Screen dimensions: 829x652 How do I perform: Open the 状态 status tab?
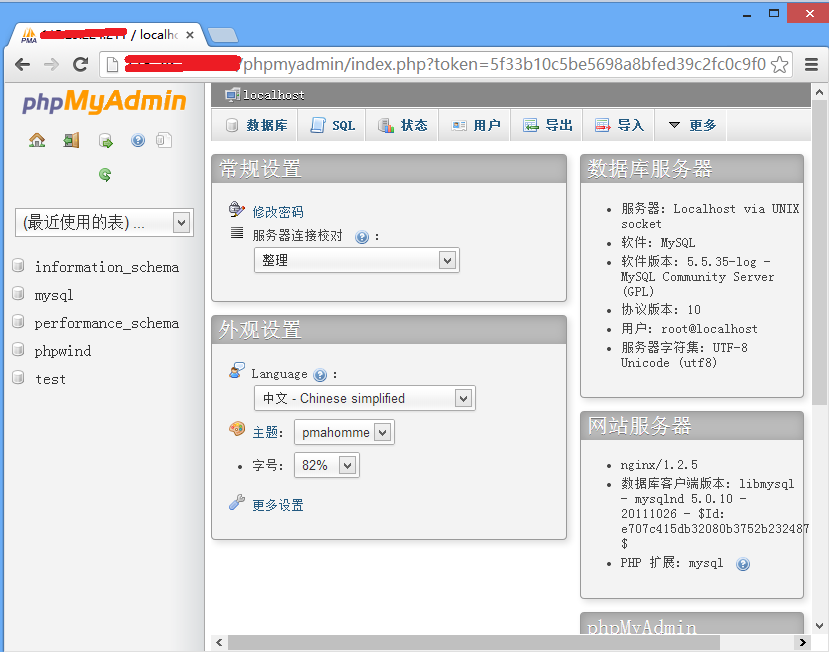click(402, 125)
